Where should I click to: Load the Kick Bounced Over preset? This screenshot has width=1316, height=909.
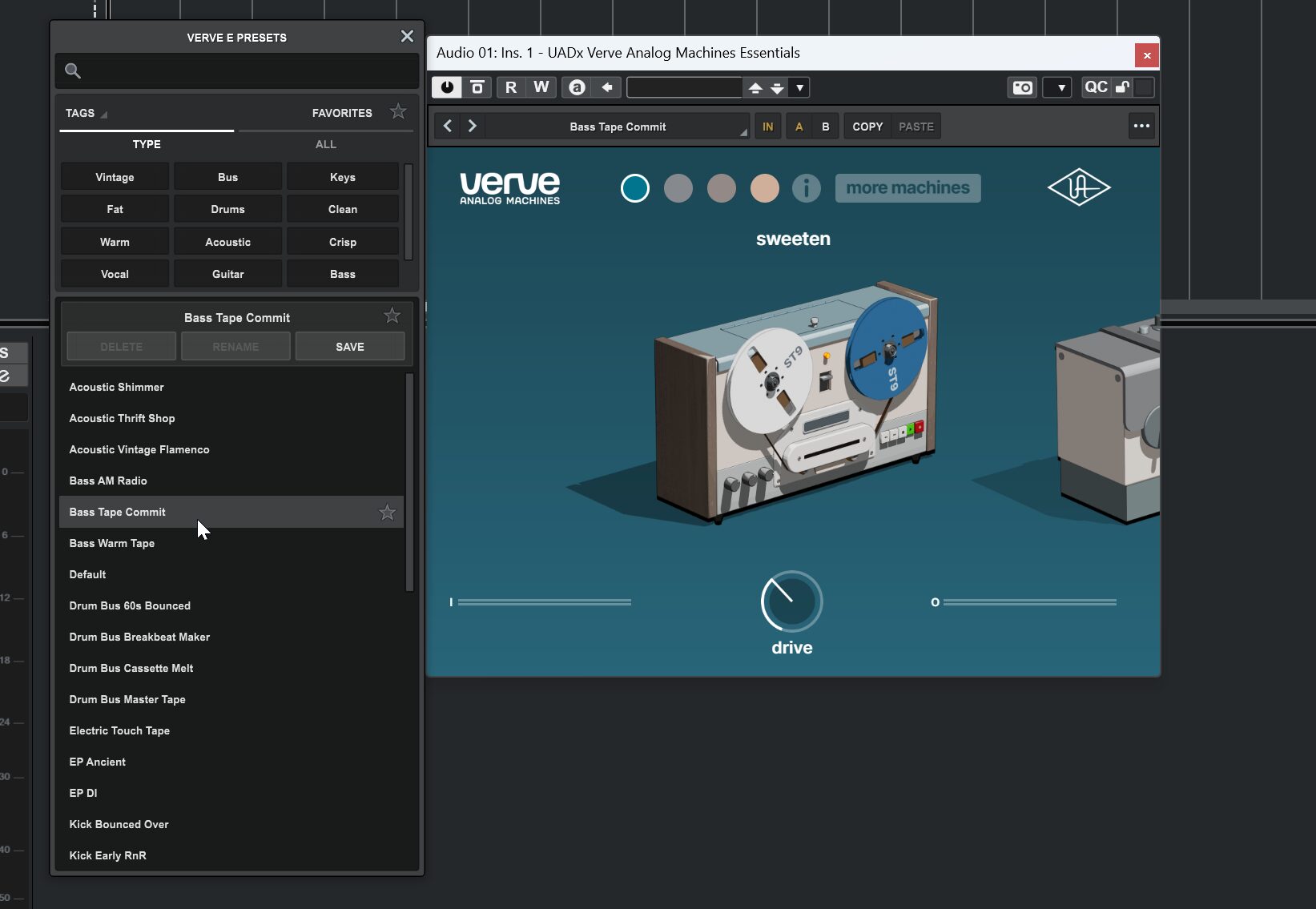pos(231,824)
